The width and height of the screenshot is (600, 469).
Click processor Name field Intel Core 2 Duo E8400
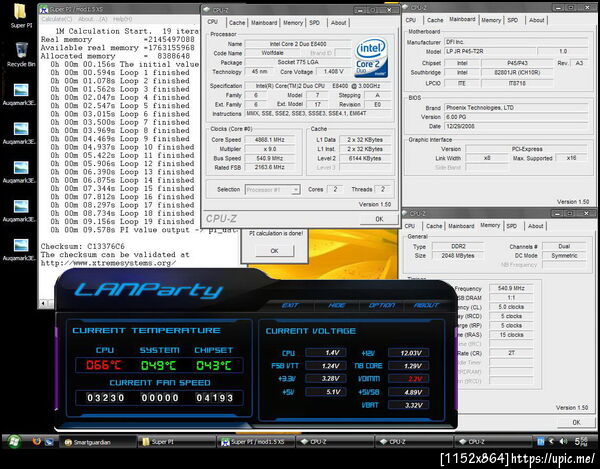point(298,44)
